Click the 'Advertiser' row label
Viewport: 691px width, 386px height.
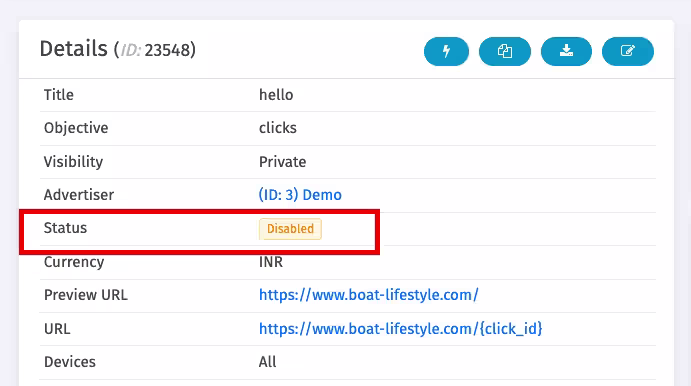(79, 195)
